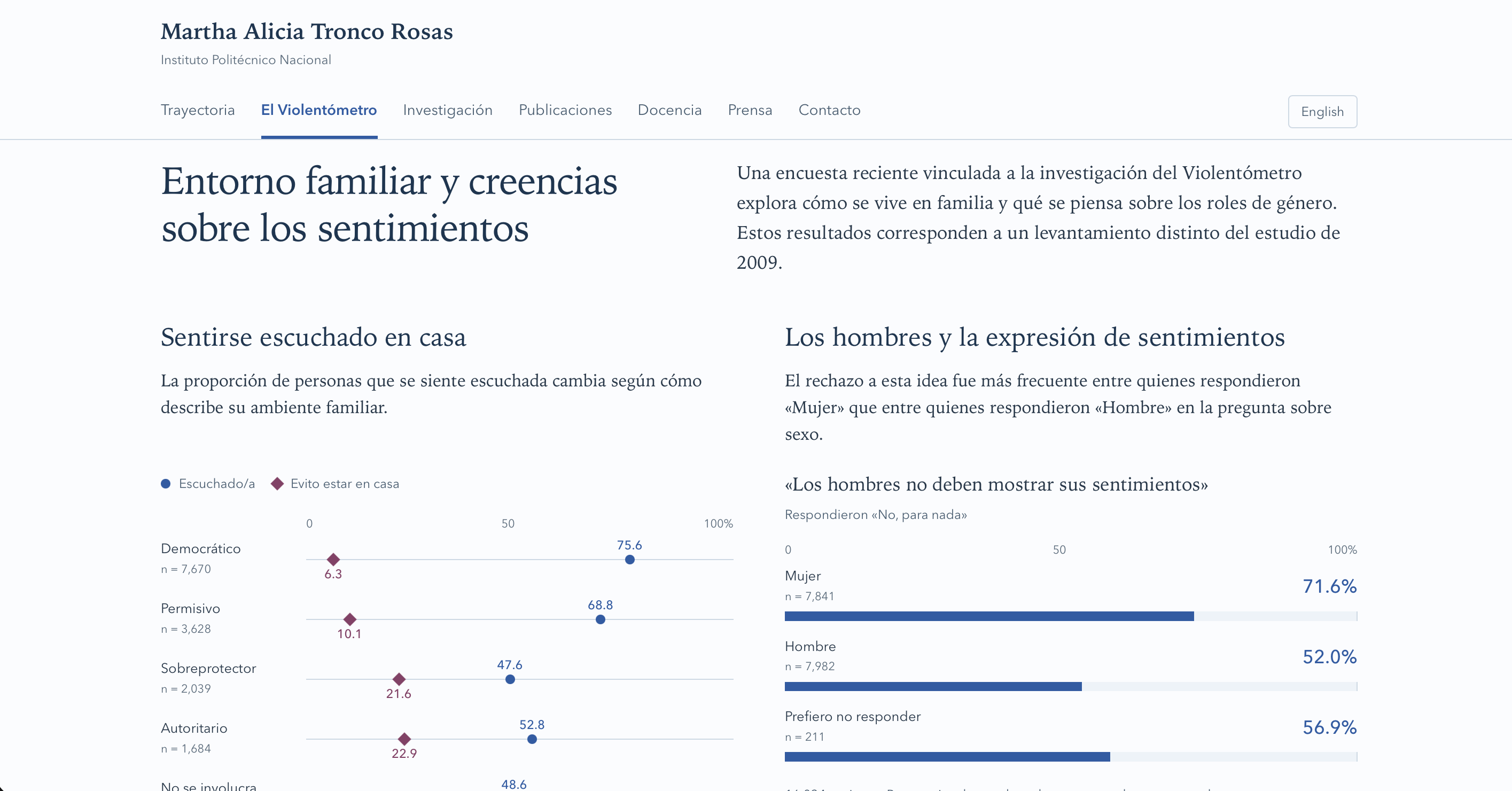Click the 'Sentirse escuchado en casa' heading
Screen dimensions: 1512x791
[313, 338]
